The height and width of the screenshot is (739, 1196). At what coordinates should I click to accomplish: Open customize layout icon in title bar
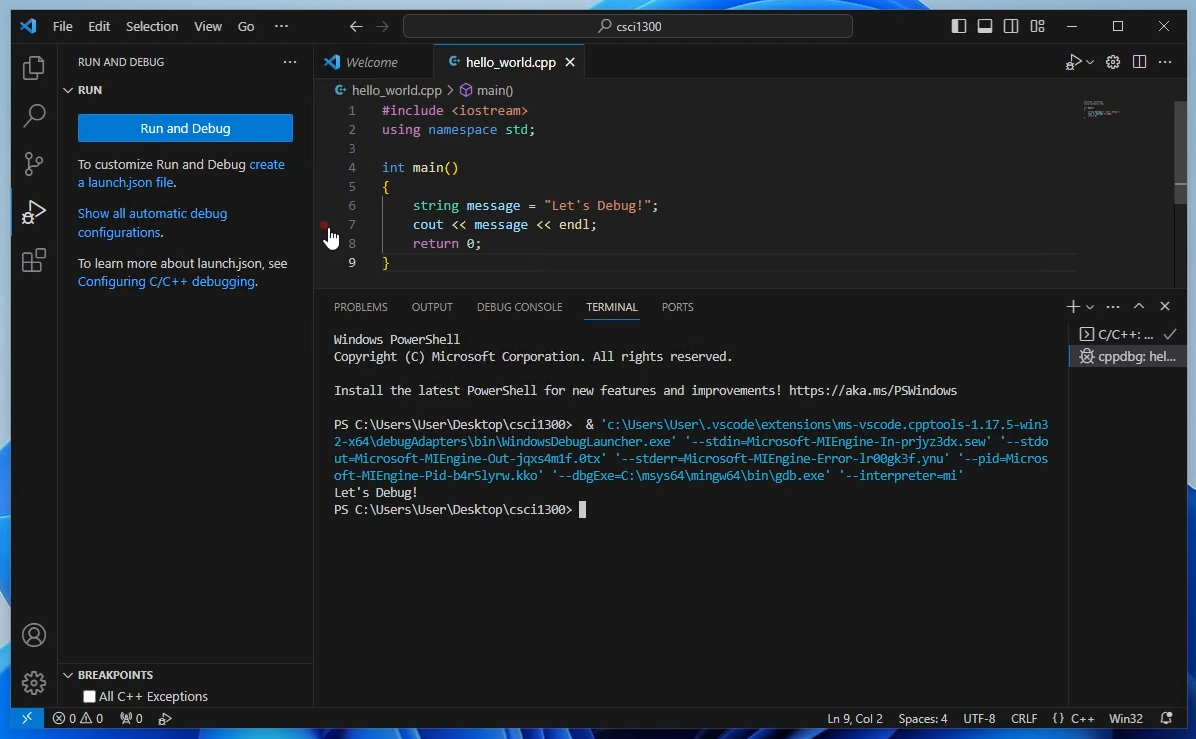coord(1037,26)
